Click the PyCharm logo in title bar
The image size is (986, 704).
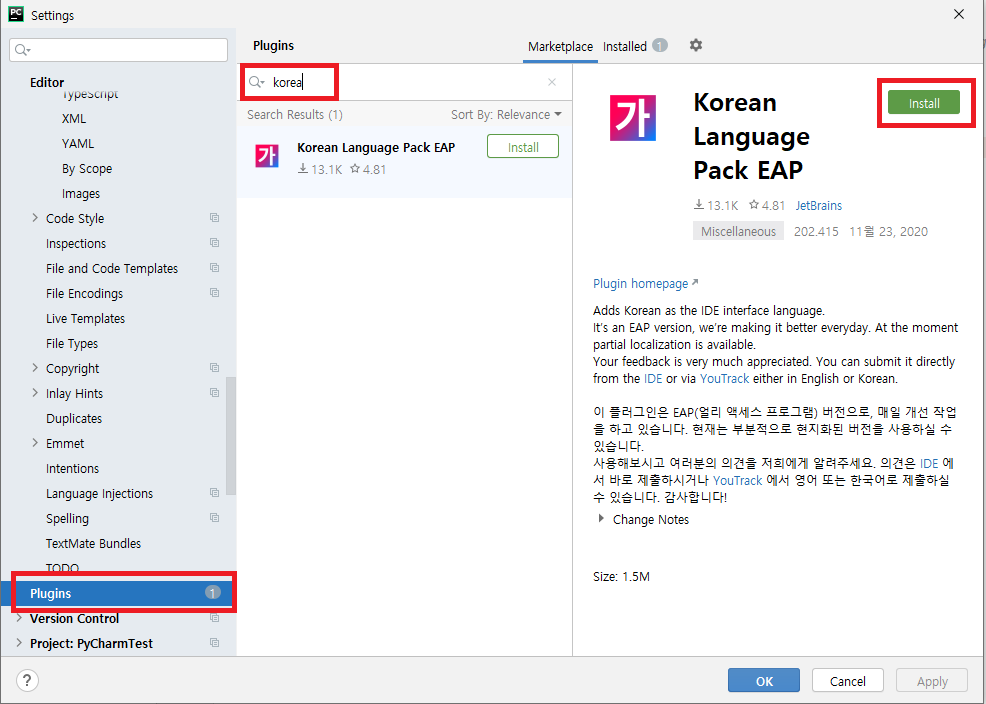[x=16, y=14]
